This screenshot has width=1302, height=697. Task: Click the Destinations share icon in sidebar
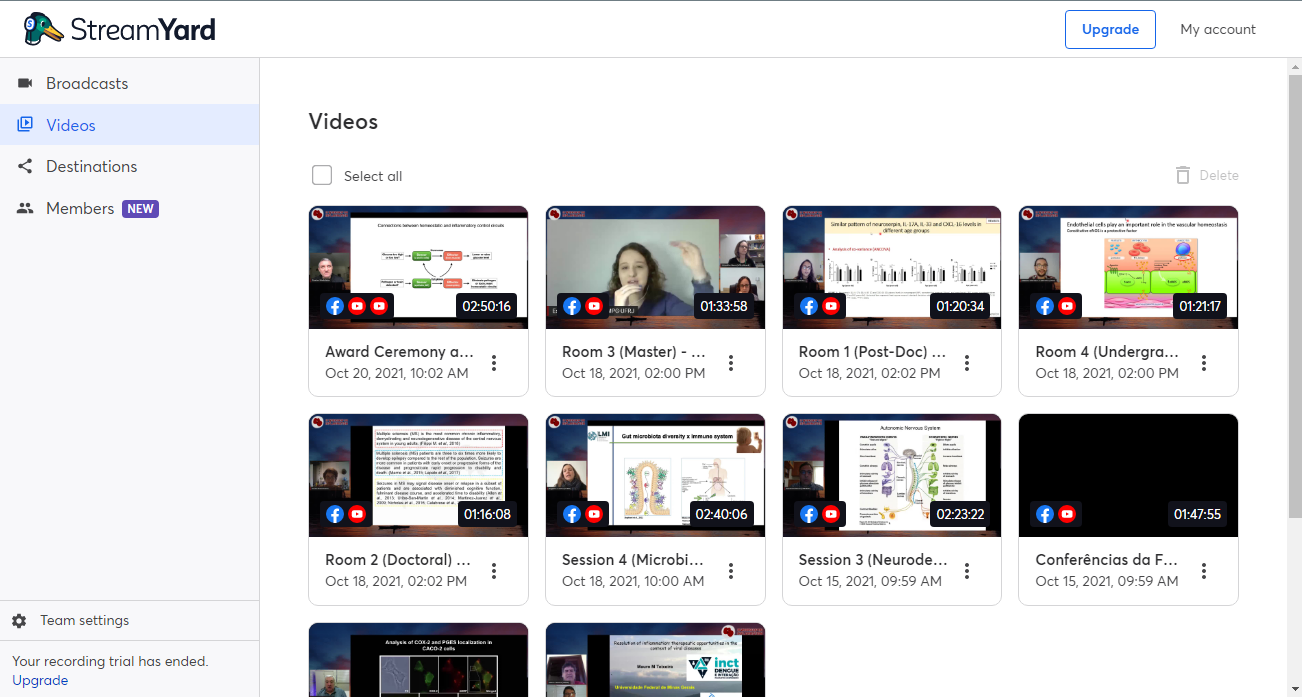coord(25,166)
